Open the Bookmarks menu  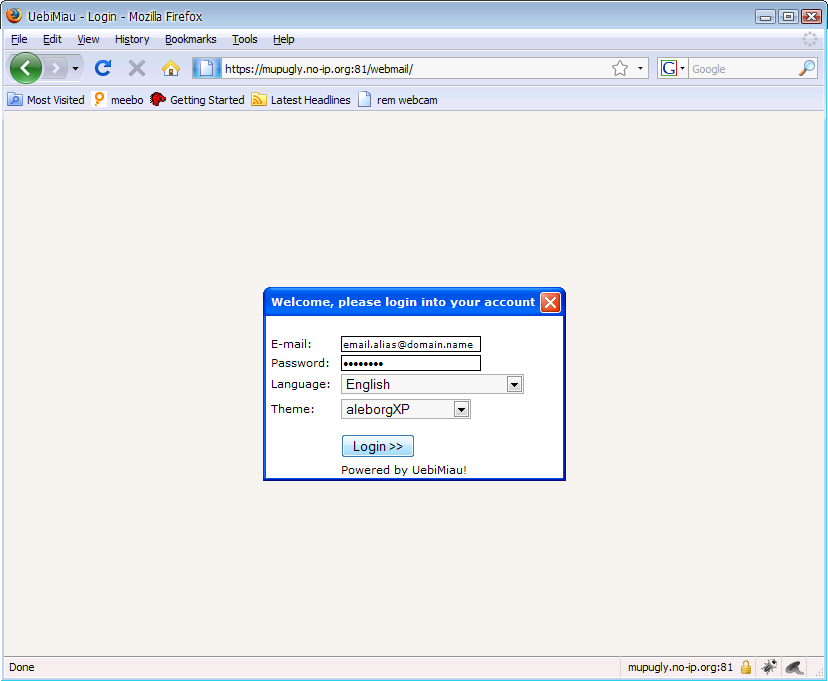pyautogui.click(x=190, y=39)
